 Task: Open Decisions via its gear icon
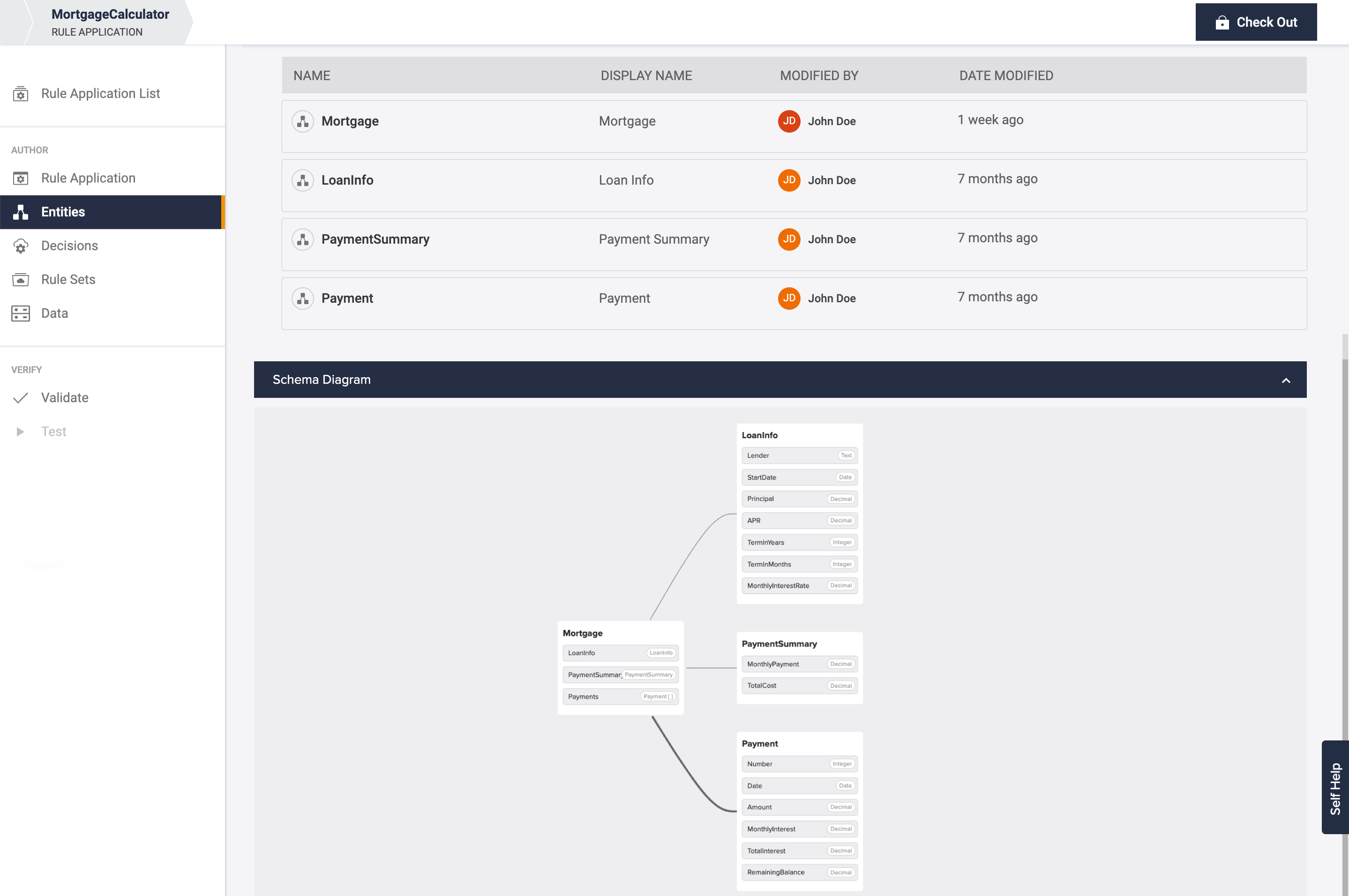pyautogui.click(x=21, y=246)
